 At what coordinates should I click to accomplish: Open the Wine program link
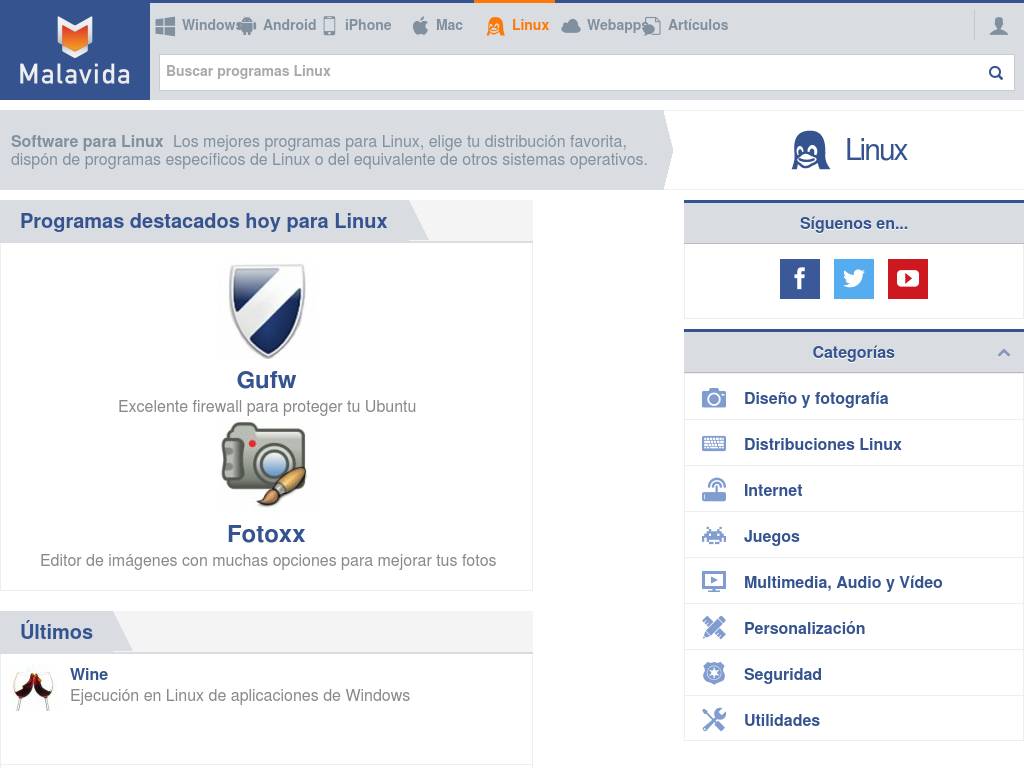89,674
